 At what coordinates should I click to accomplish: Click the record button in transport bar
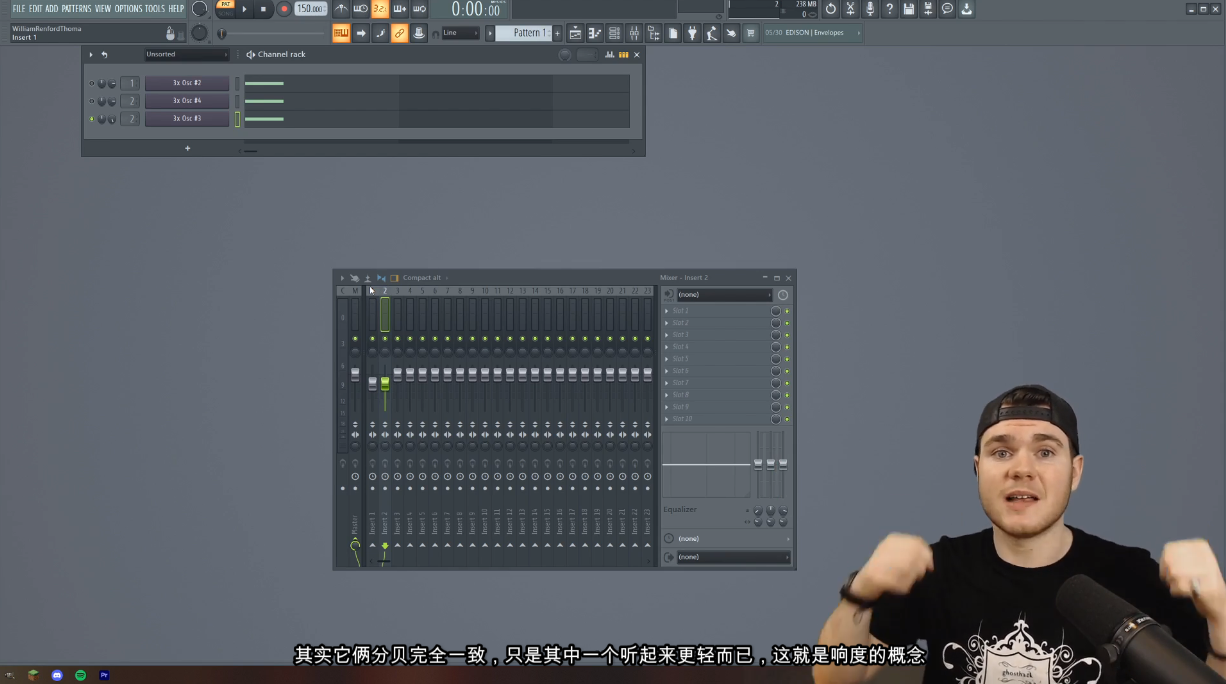284,9
